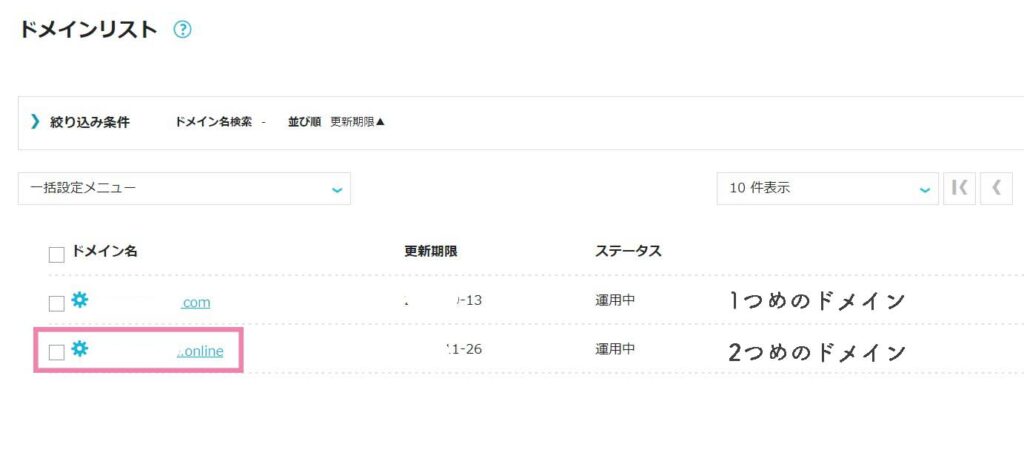
Task: Click the 一括設定メニュー dropdown arrow
Action: (x=336, y=190)
